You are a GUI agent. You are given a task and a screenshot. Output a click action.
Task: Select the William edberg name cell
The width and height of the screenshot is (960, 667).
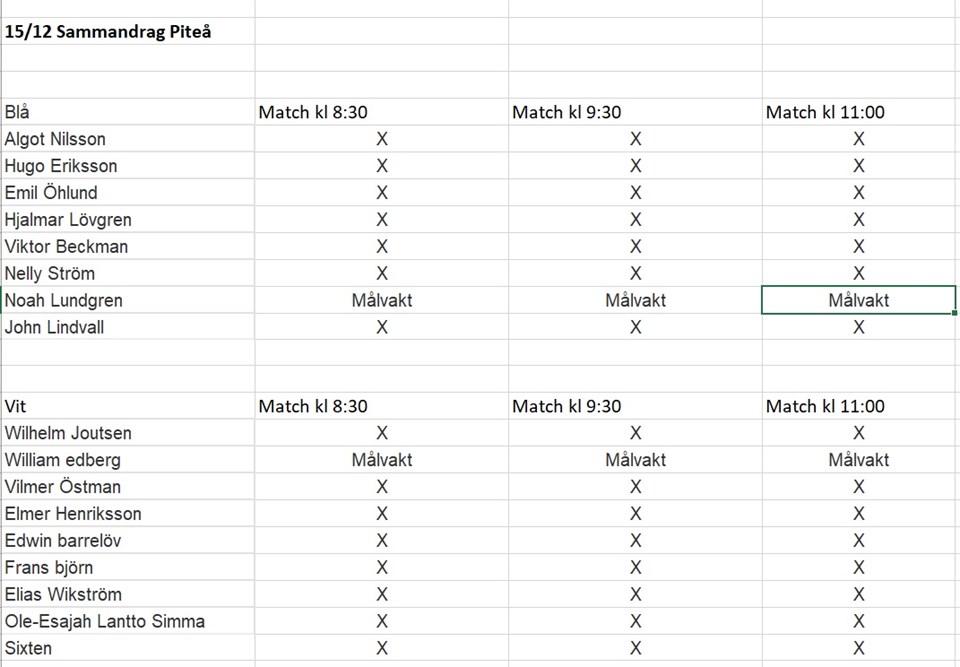63,460
